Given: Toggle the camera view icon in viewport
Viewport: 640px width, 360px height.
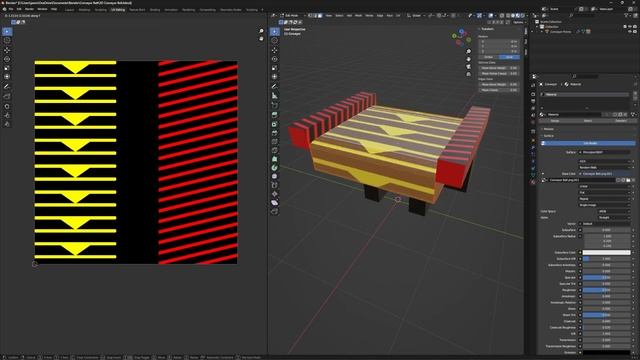Looking at the screenshot, I should click(469, 67).
